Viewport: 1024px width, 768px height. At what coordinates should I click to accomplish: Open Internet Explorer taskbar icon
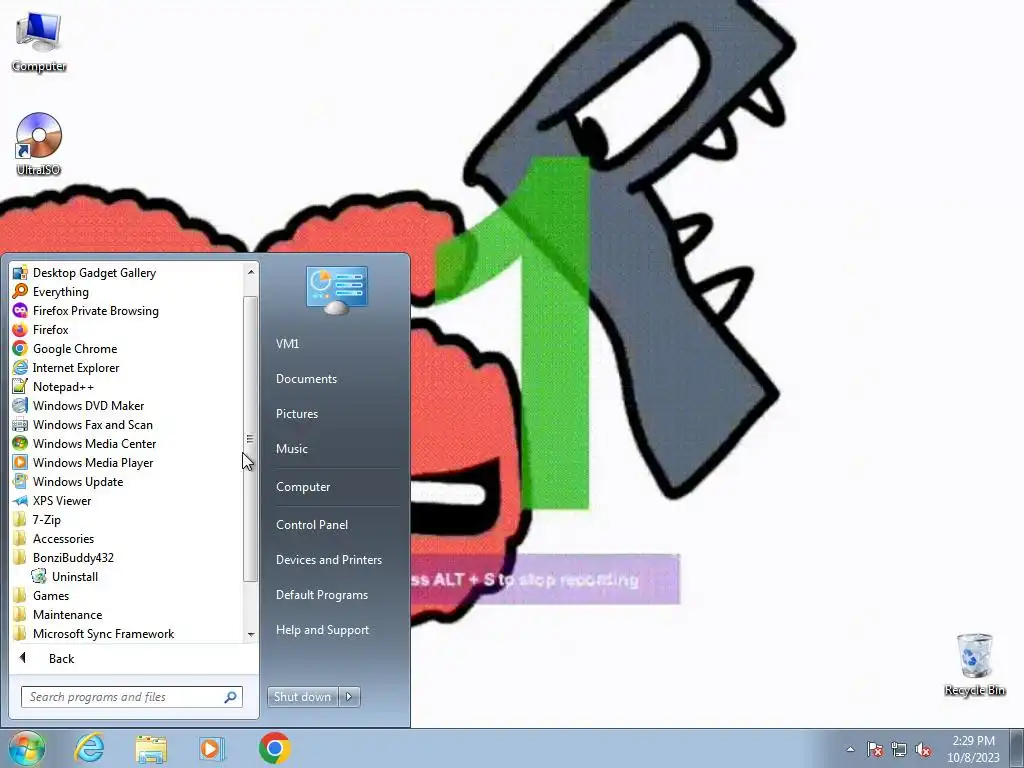click(89, 748)
